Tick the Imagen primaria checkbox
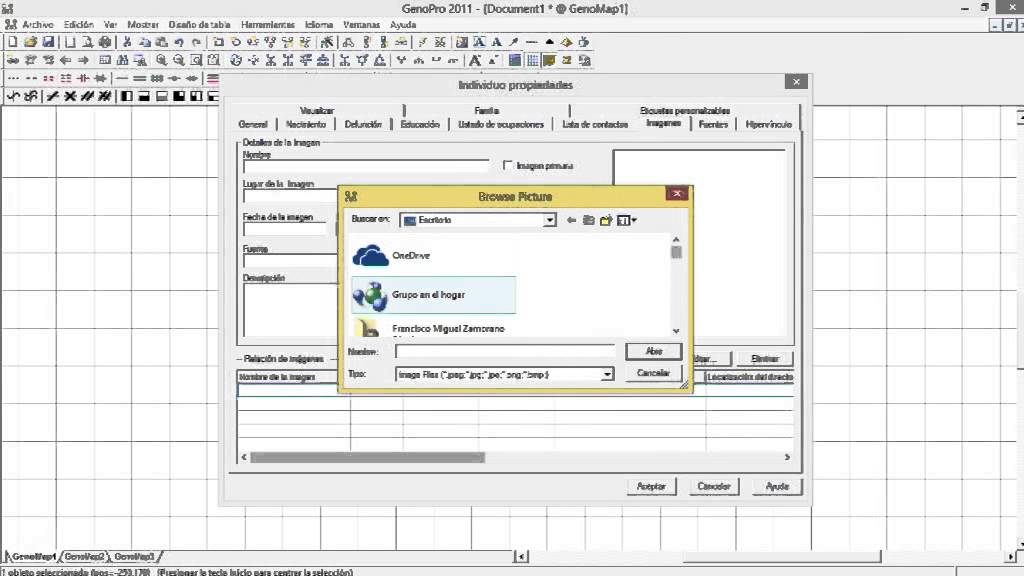 [x=508, y=165]
